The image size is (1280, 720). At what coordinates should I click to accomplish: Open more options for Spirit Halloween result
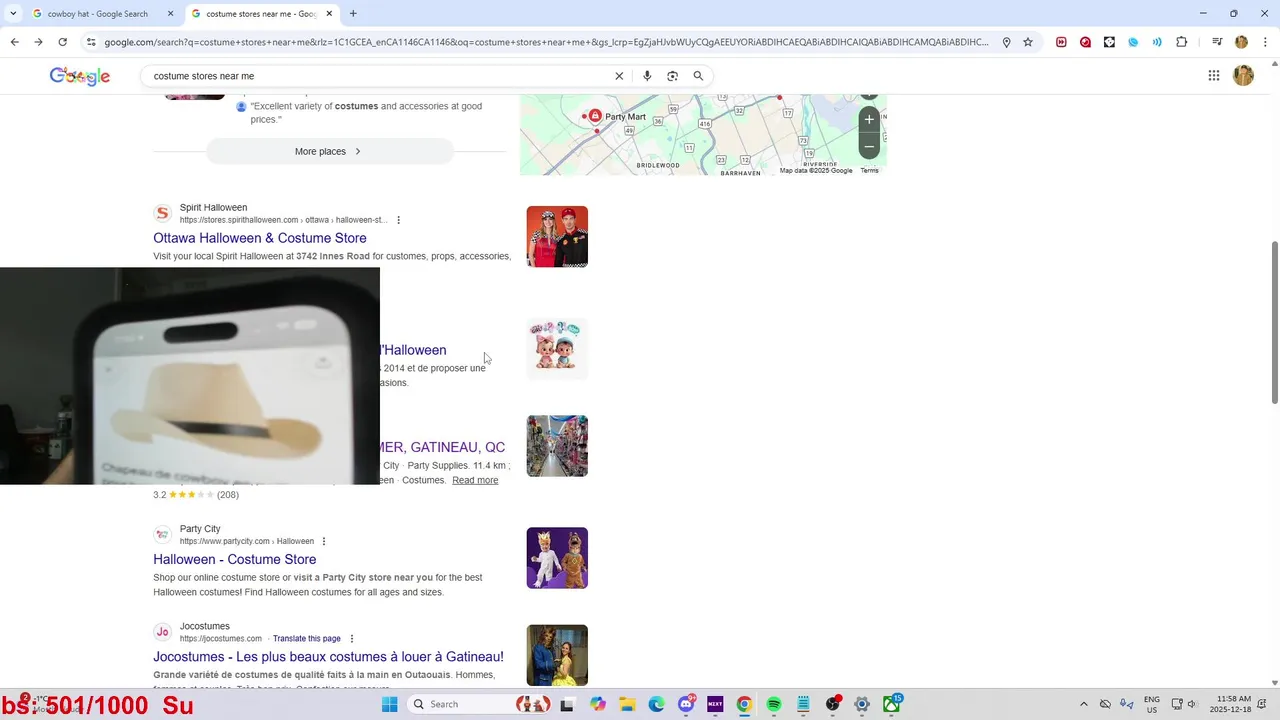coord(398,220)
